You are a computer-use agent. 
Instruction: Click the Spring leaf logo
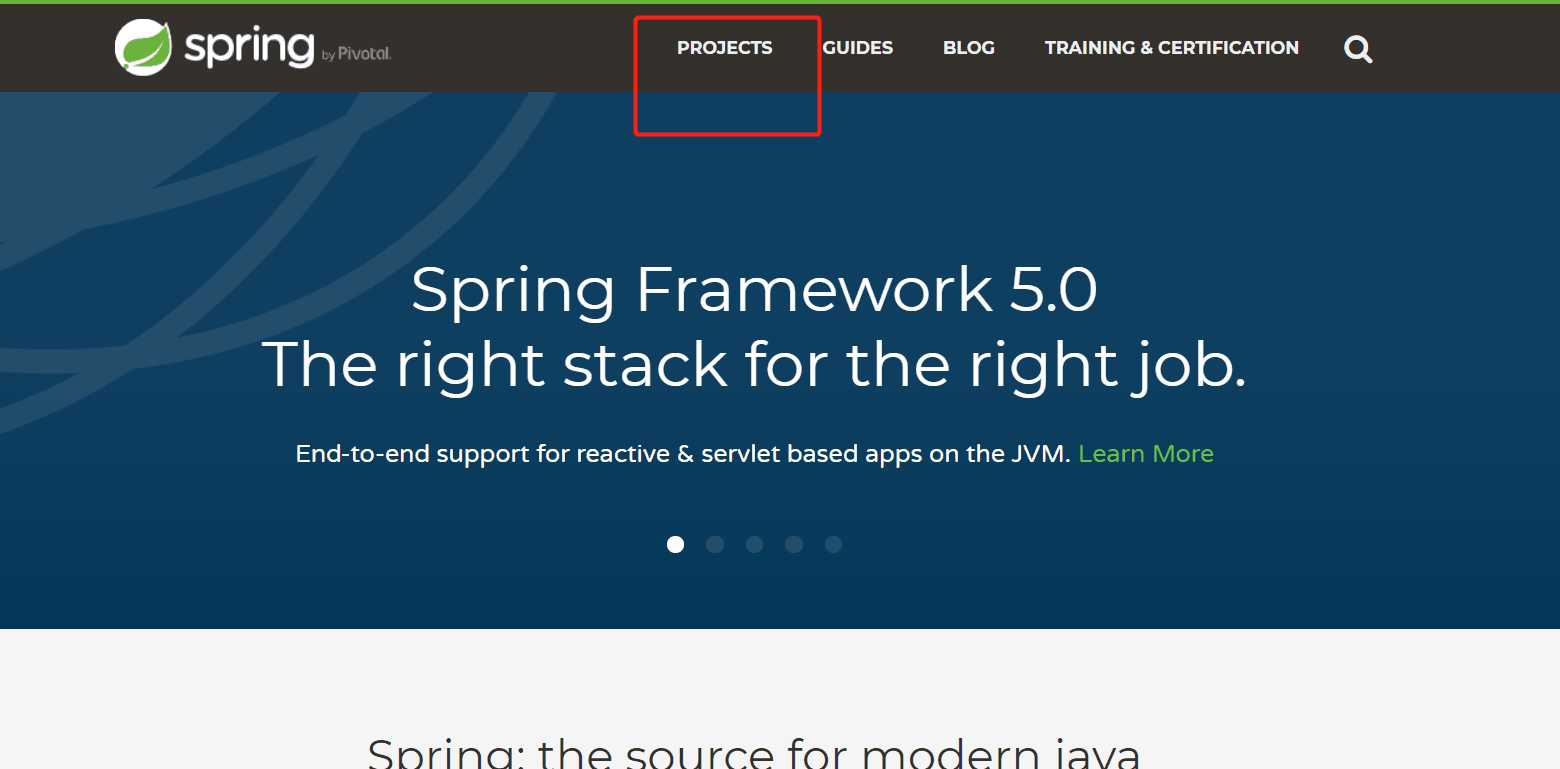143,47
